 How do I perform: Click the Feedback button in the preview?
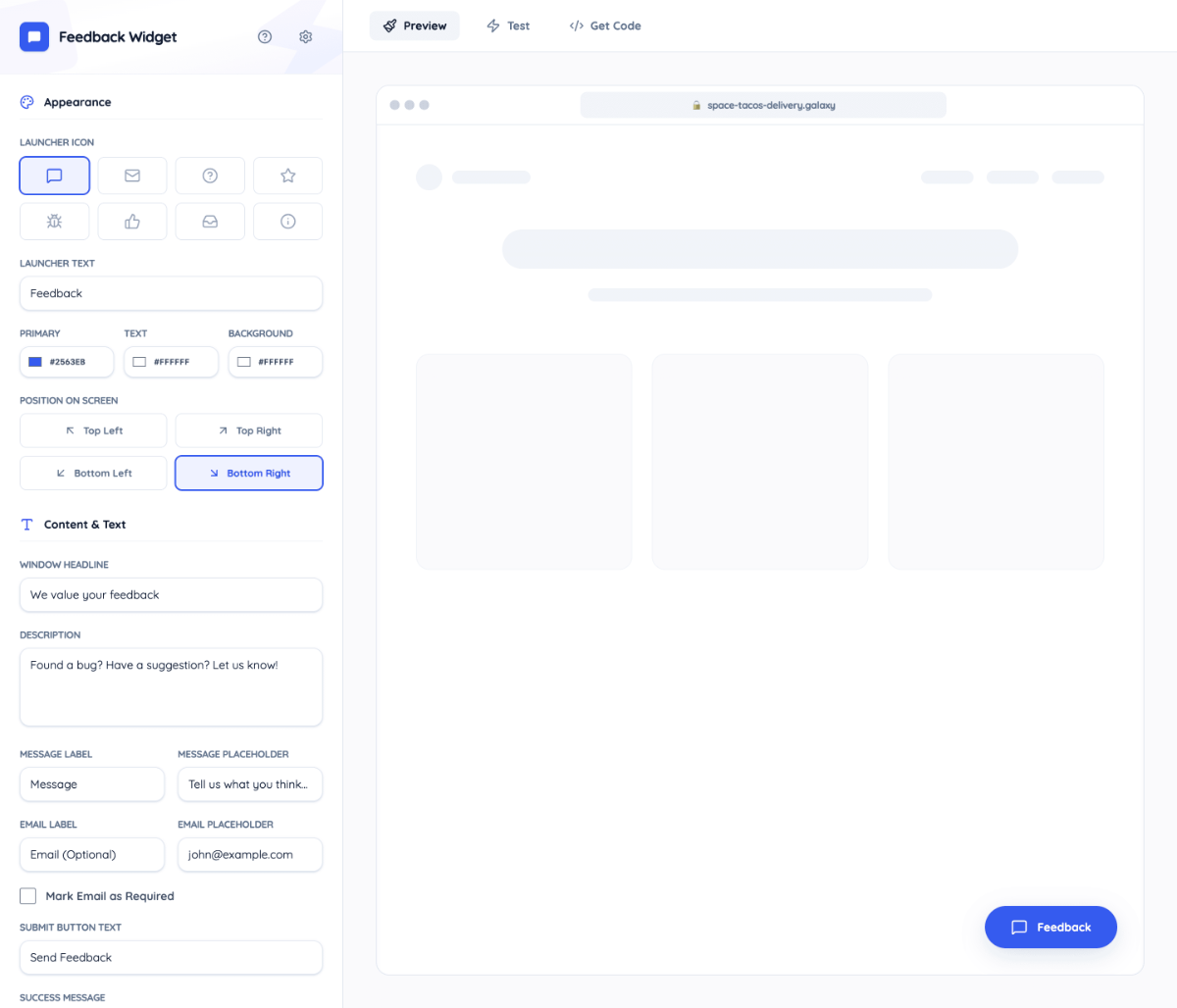coord(1050,927)
